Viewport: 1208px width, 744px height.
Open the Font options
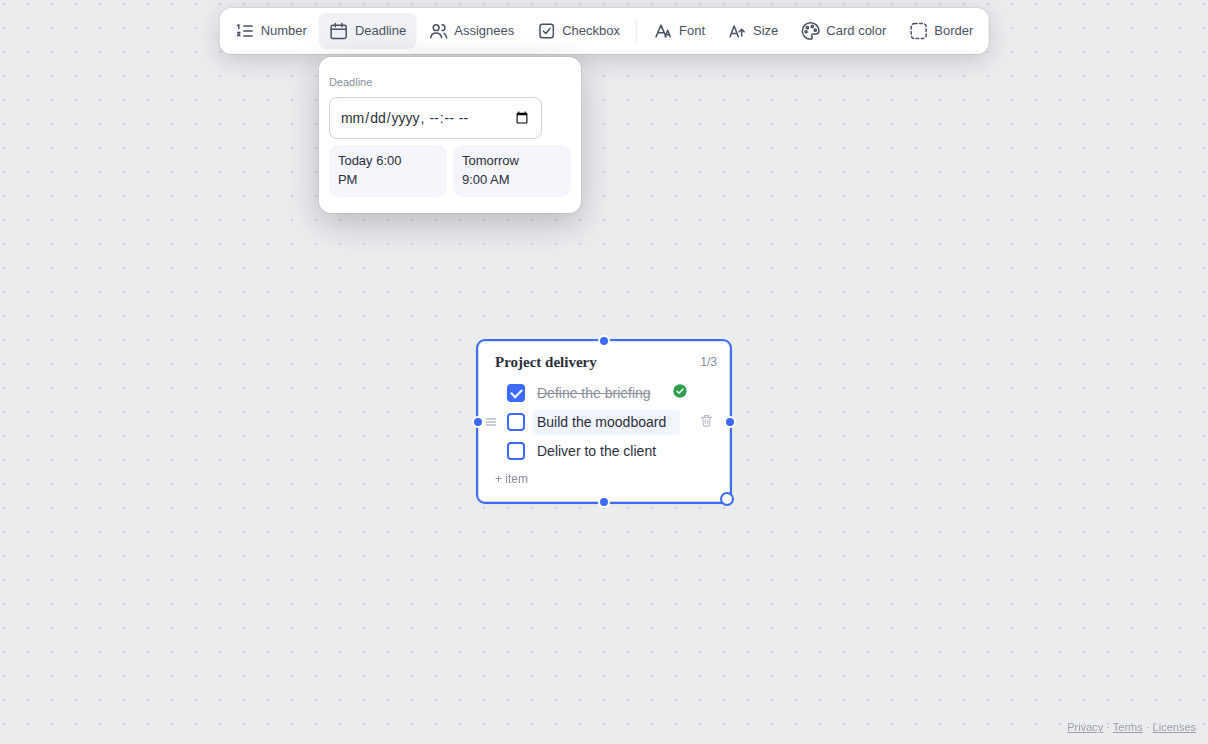[x=680, y=31]
